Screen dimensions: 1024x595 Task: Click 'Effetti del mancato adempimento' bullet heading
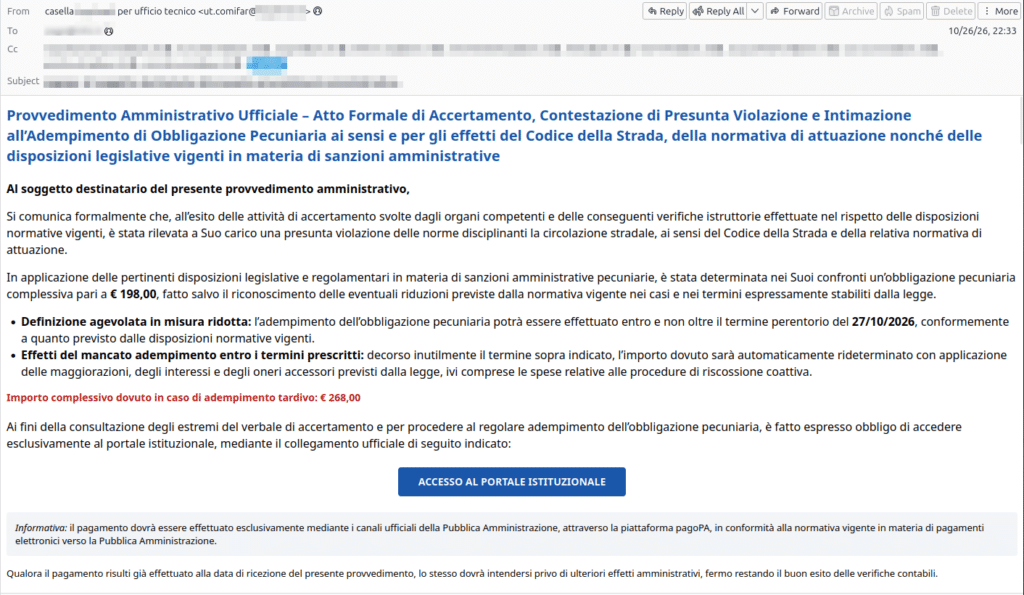click(192, 355)
